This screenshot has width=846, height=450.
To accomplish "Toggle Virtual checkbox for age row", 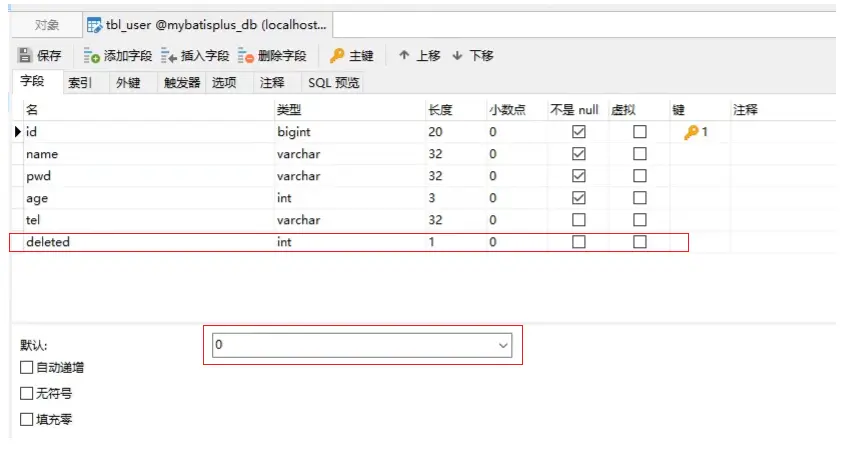I will (x=640, y=198).
